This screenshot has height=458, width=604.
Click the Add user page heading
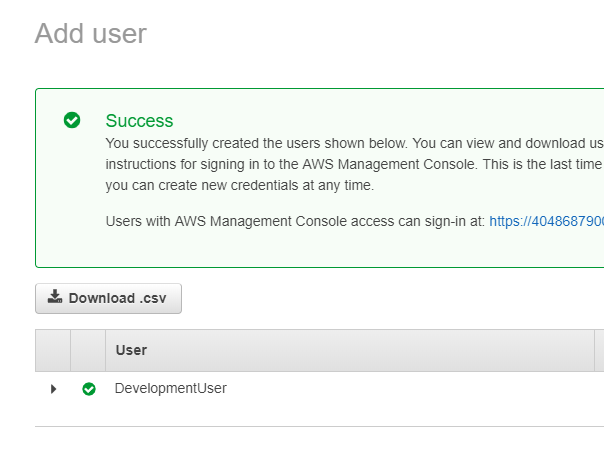pos(90,34)
